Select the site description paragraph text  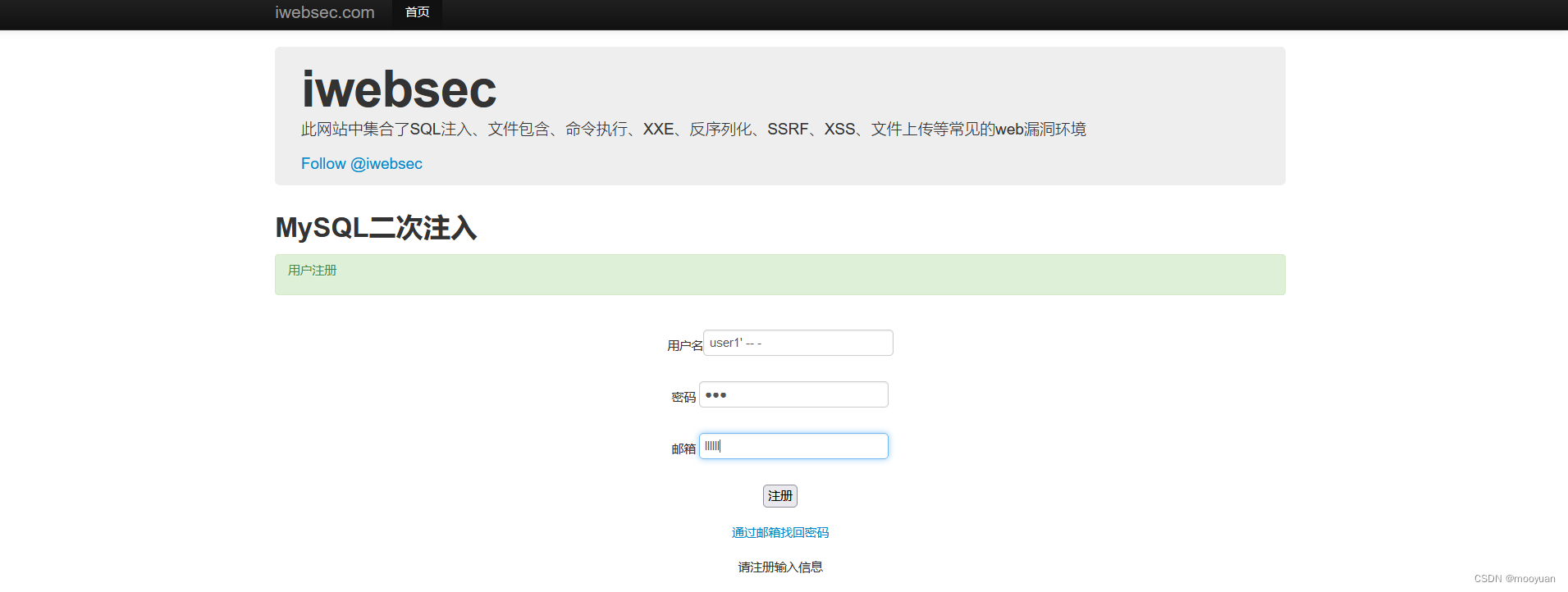(x=693, y=129)
